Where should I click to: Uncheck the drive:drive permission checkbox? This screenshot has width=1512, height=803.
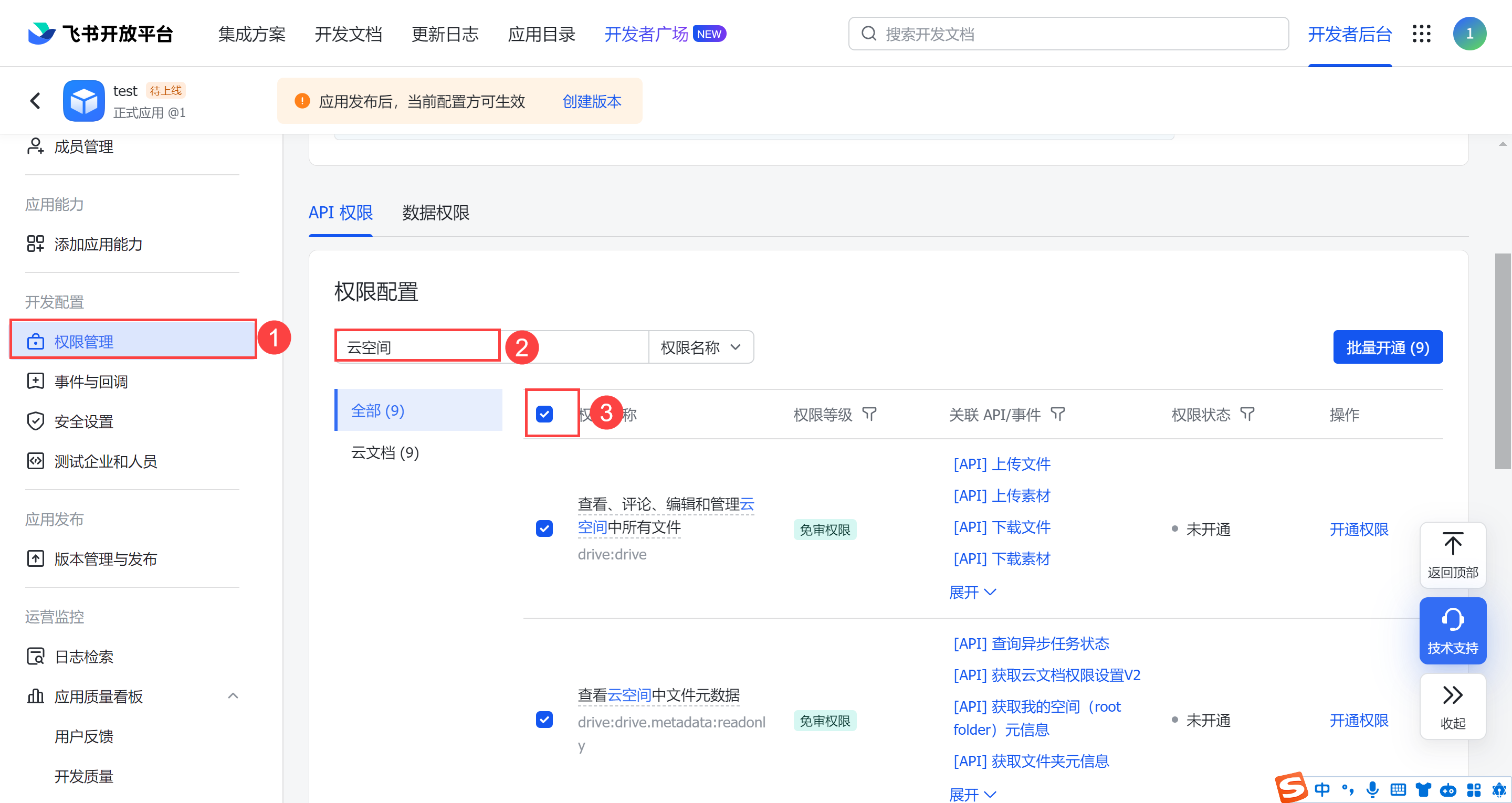[x=544, y=529]
